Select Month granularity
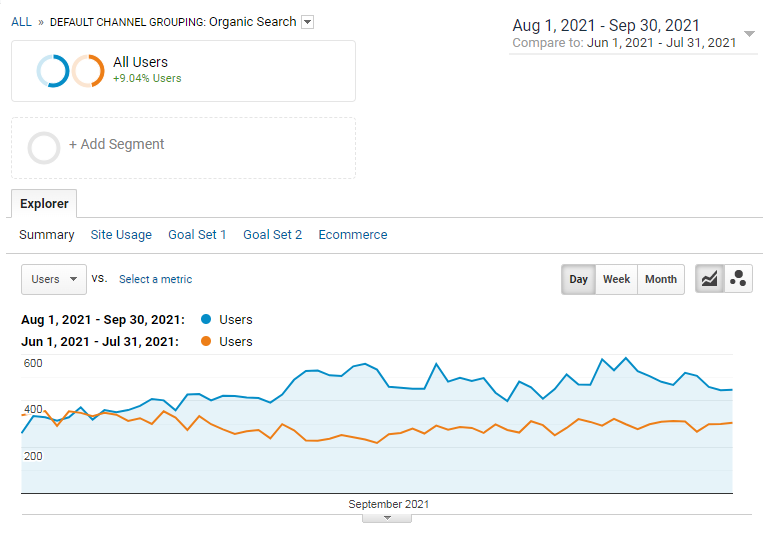 click(x=661, y=279)
